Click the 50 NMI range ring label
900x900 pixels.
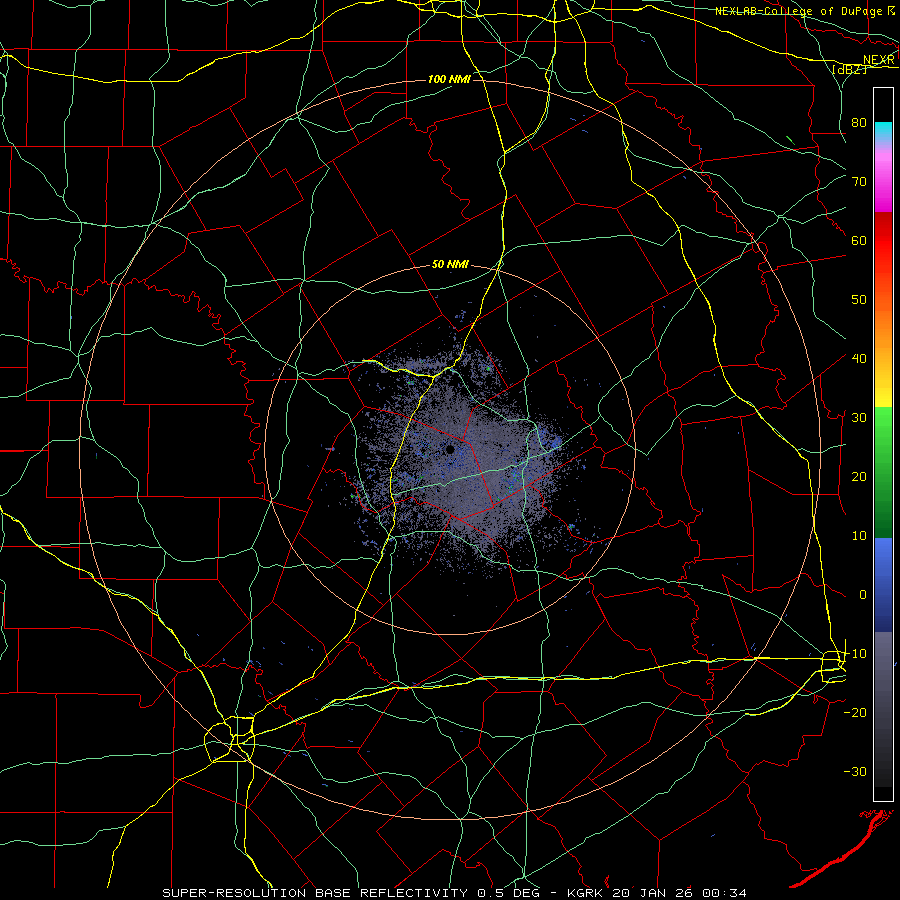[x=451, y=265]
